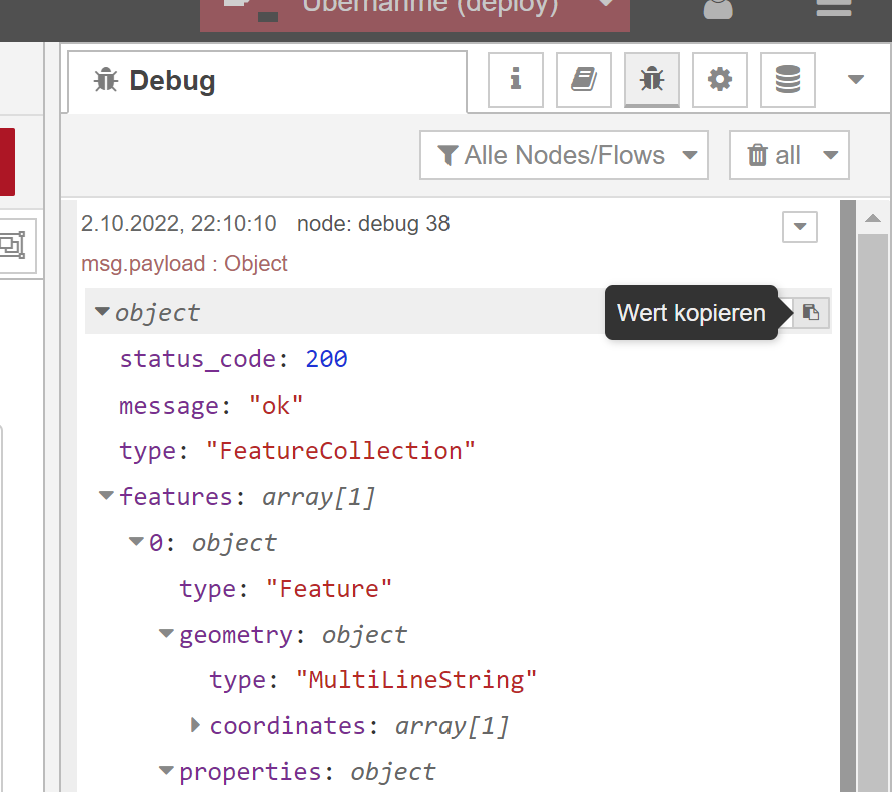Collapse the properties object
The width and height of the screenshot is (892, 792).
click(166, 771)
